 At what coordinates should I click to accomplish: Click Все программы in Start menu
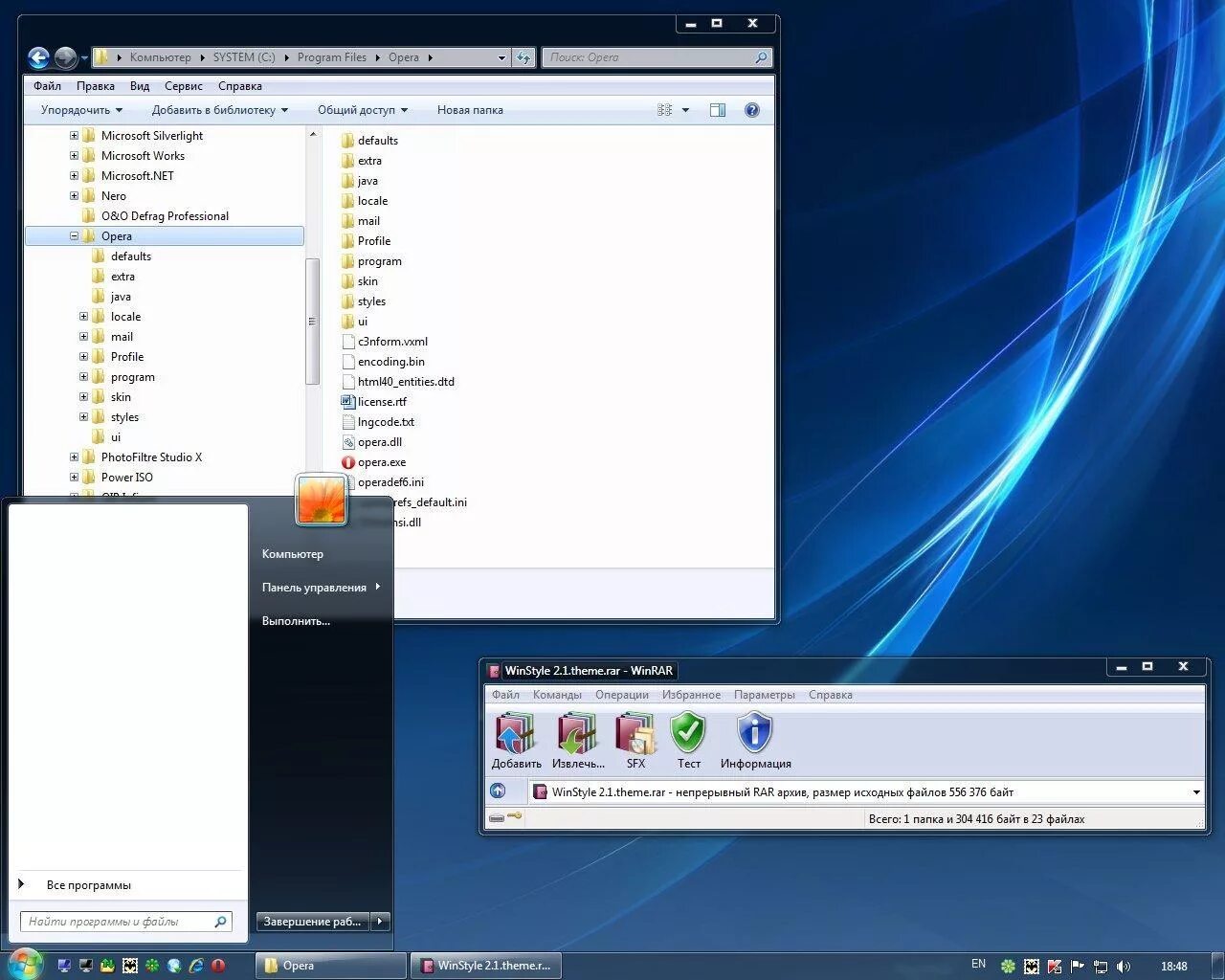coord(88,885)
